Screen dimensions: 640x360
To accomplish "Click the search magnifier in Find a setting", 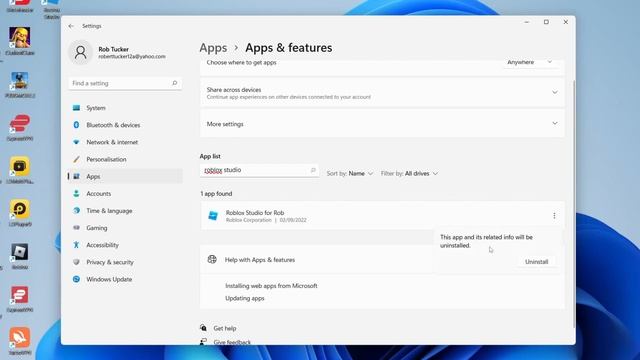I will pos(175,83).
